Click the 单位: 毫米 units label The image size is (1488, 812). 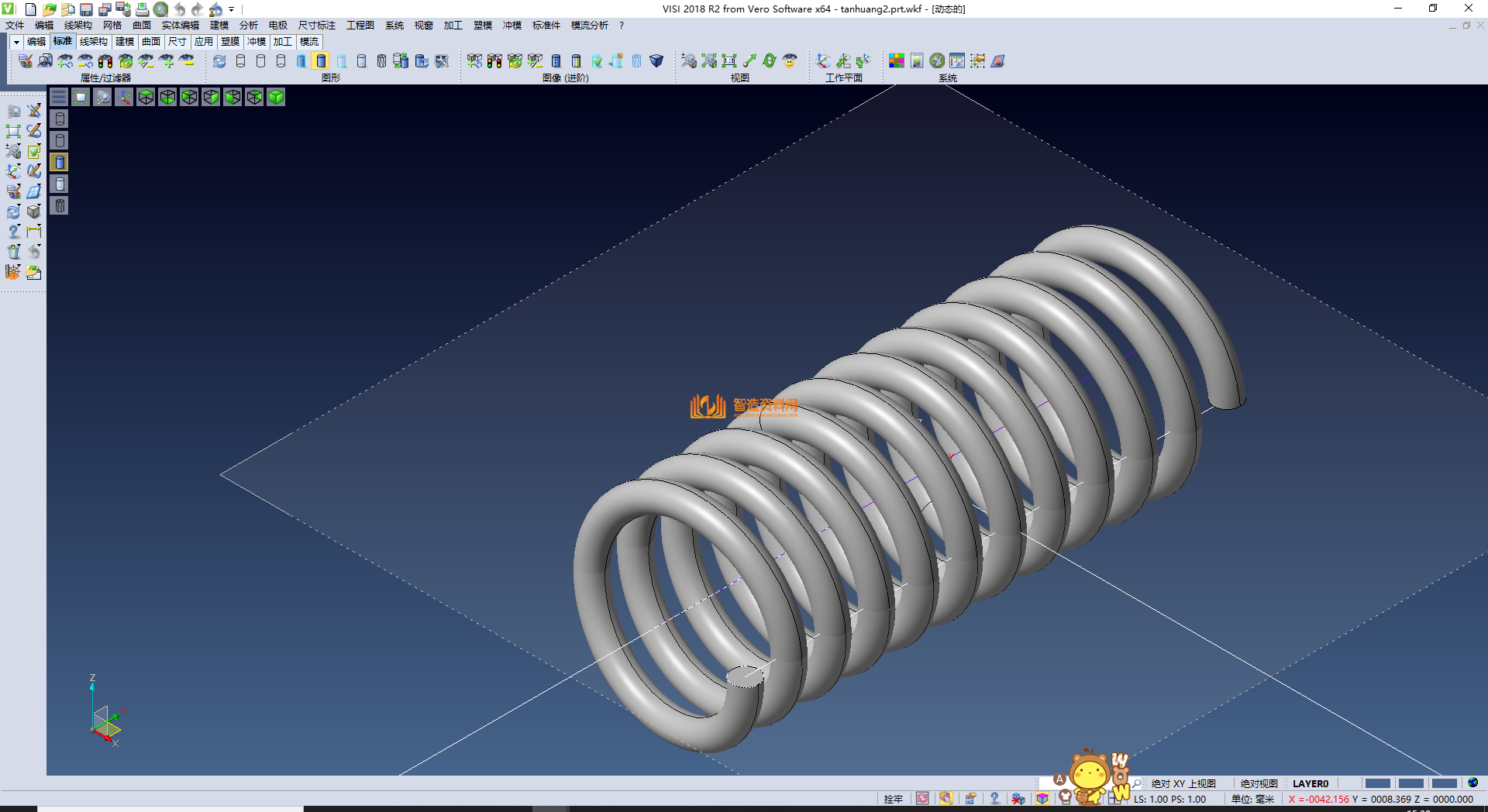pyautogui.click(x=1252, y=799)
